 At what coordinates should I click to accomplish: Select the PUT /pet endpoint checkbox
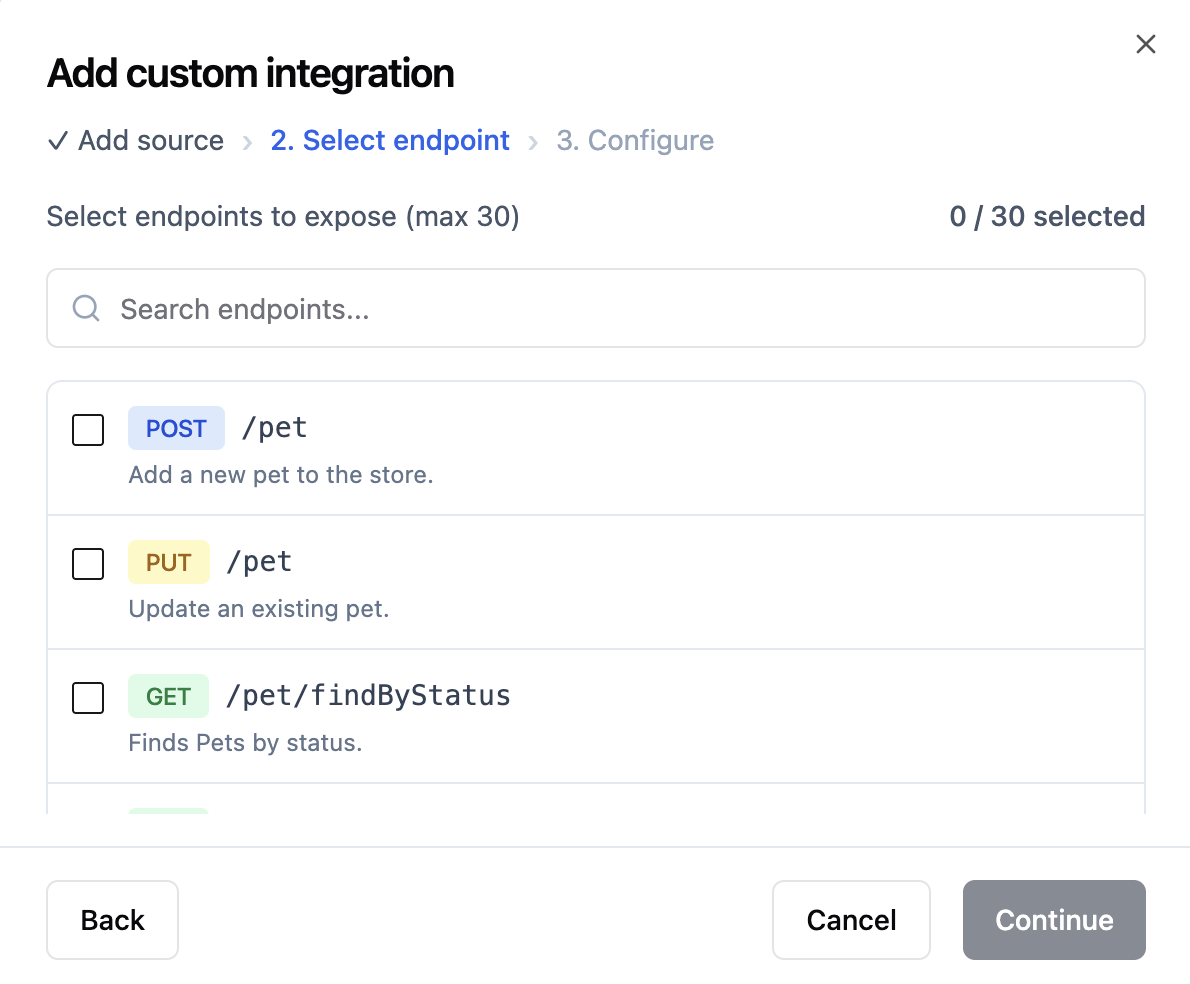[x=87, y=564]
